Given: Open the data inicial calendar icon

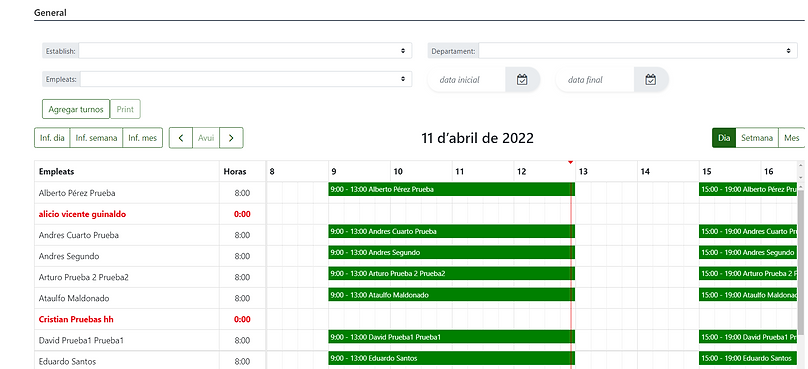Looking at the screenshot, I should (x=522, y=80).
